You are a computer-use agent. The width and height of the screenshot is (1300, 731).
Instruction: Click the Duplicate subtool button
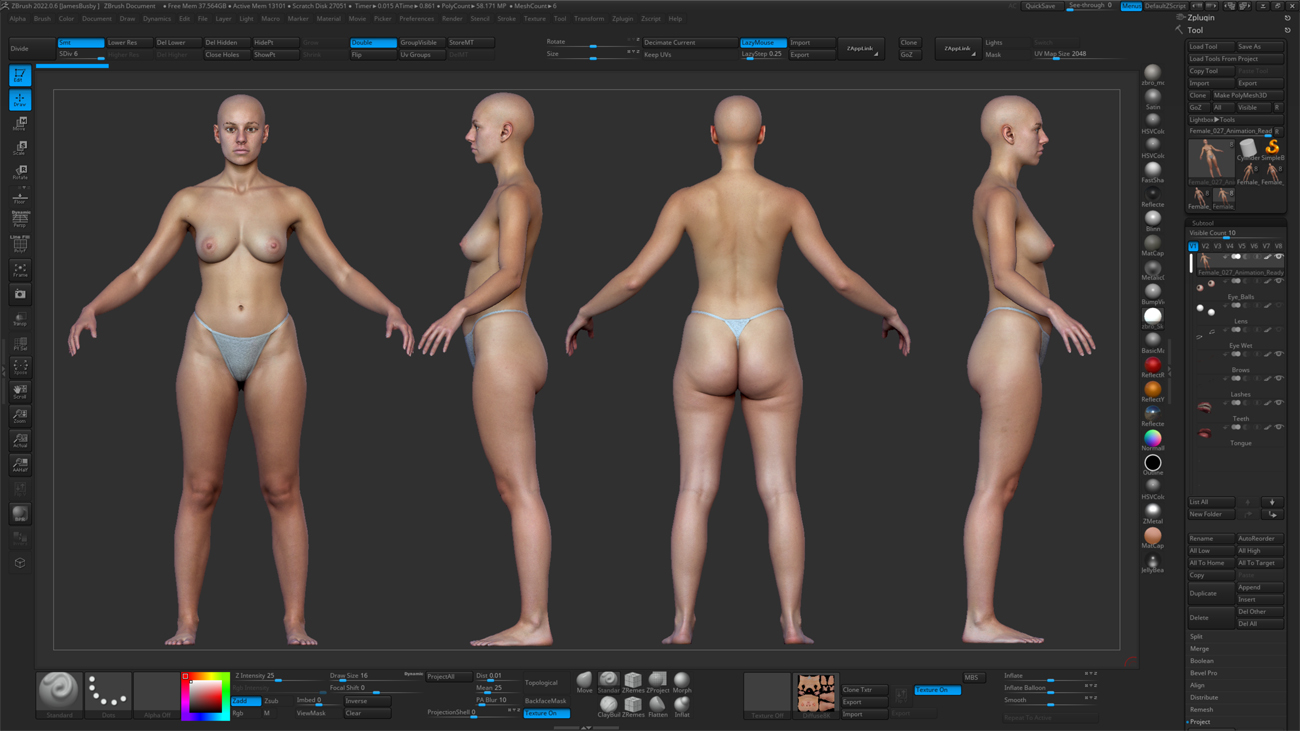[1210, 593]
